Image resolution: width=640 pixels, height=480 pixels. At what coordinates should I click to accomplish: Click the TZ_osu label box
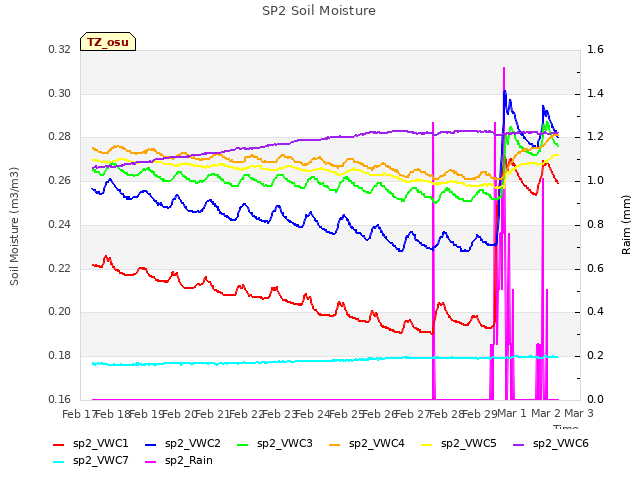coord(108,42)
